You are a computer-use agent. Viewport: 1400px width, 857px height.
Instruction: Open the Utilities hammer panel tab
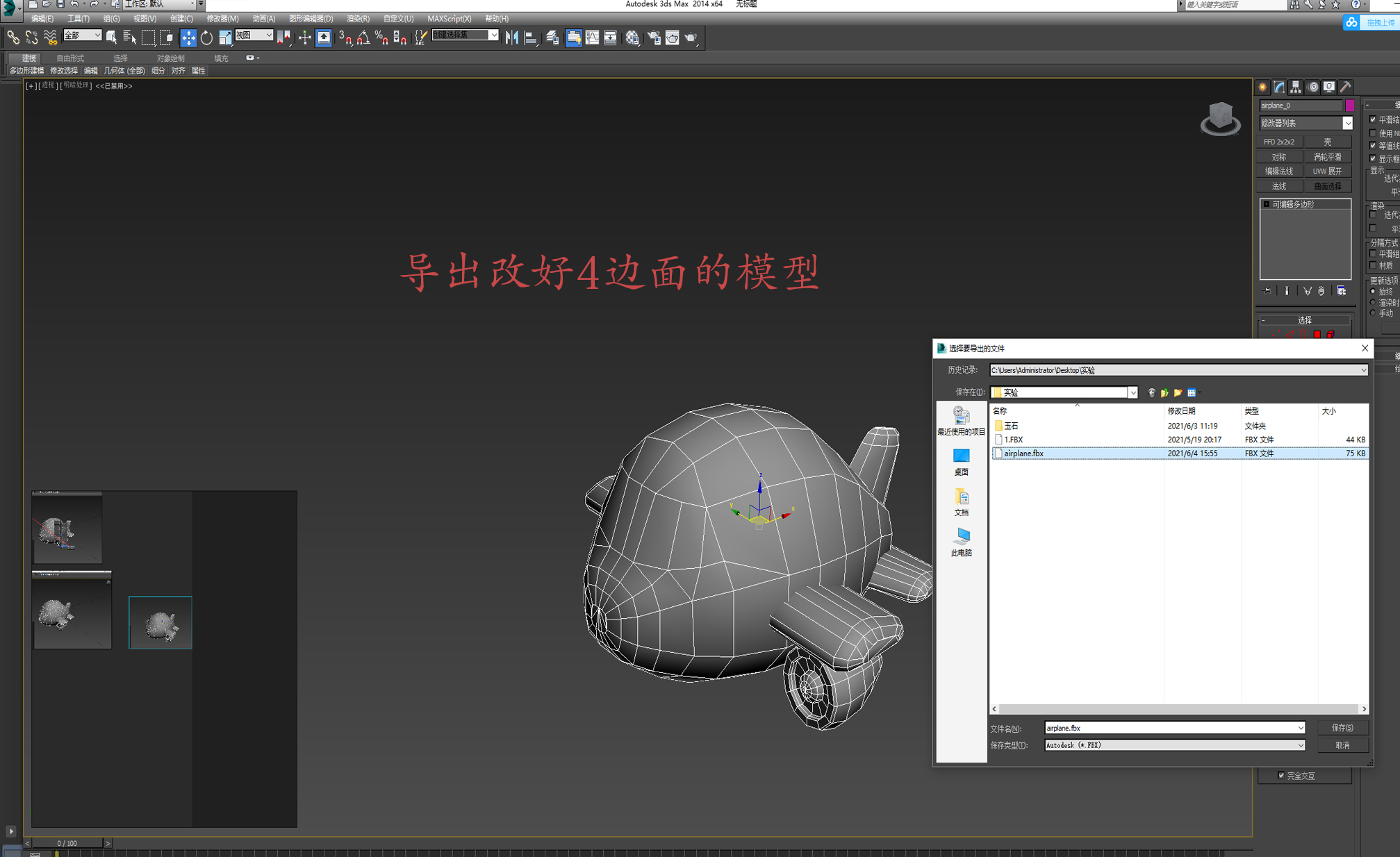tap(1346, 87)
